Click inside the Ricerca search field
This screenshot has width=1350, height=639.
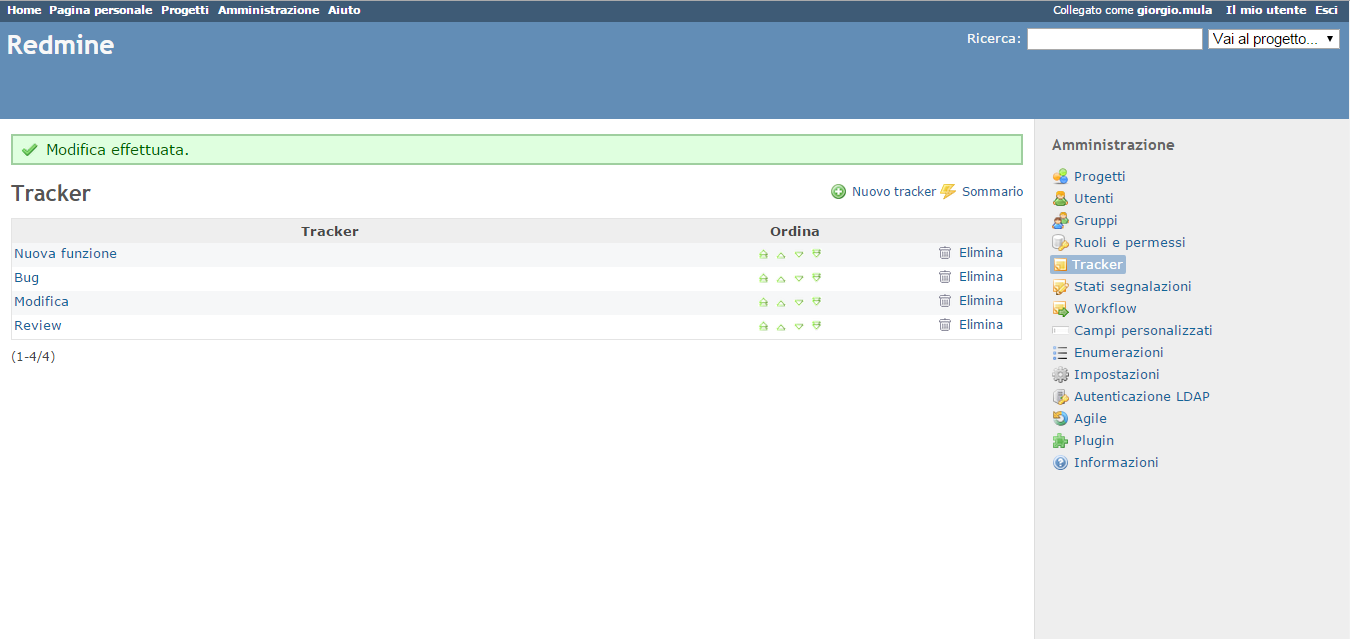[1114, 39]
